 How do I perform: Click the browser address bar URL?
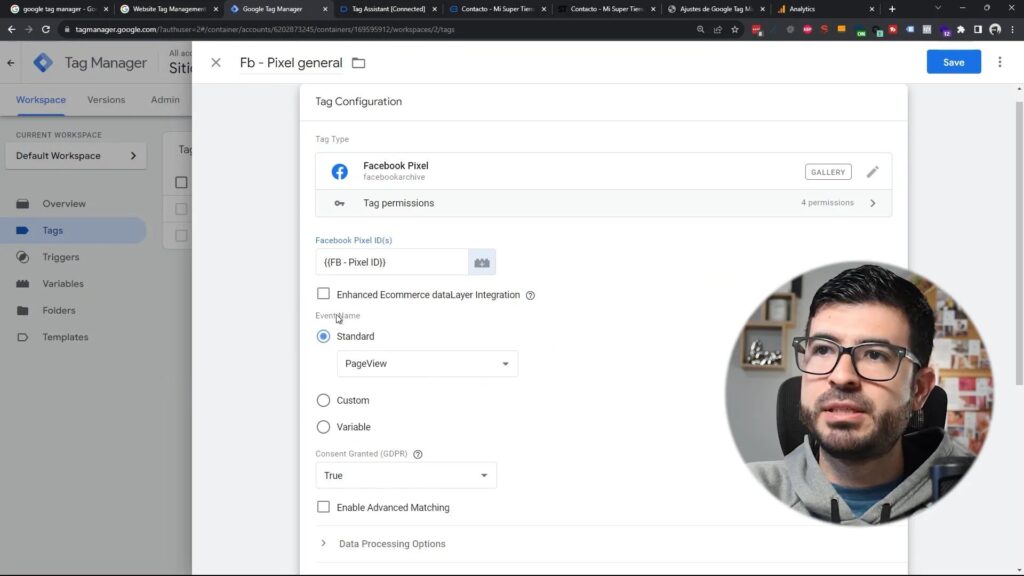[264, 29]
